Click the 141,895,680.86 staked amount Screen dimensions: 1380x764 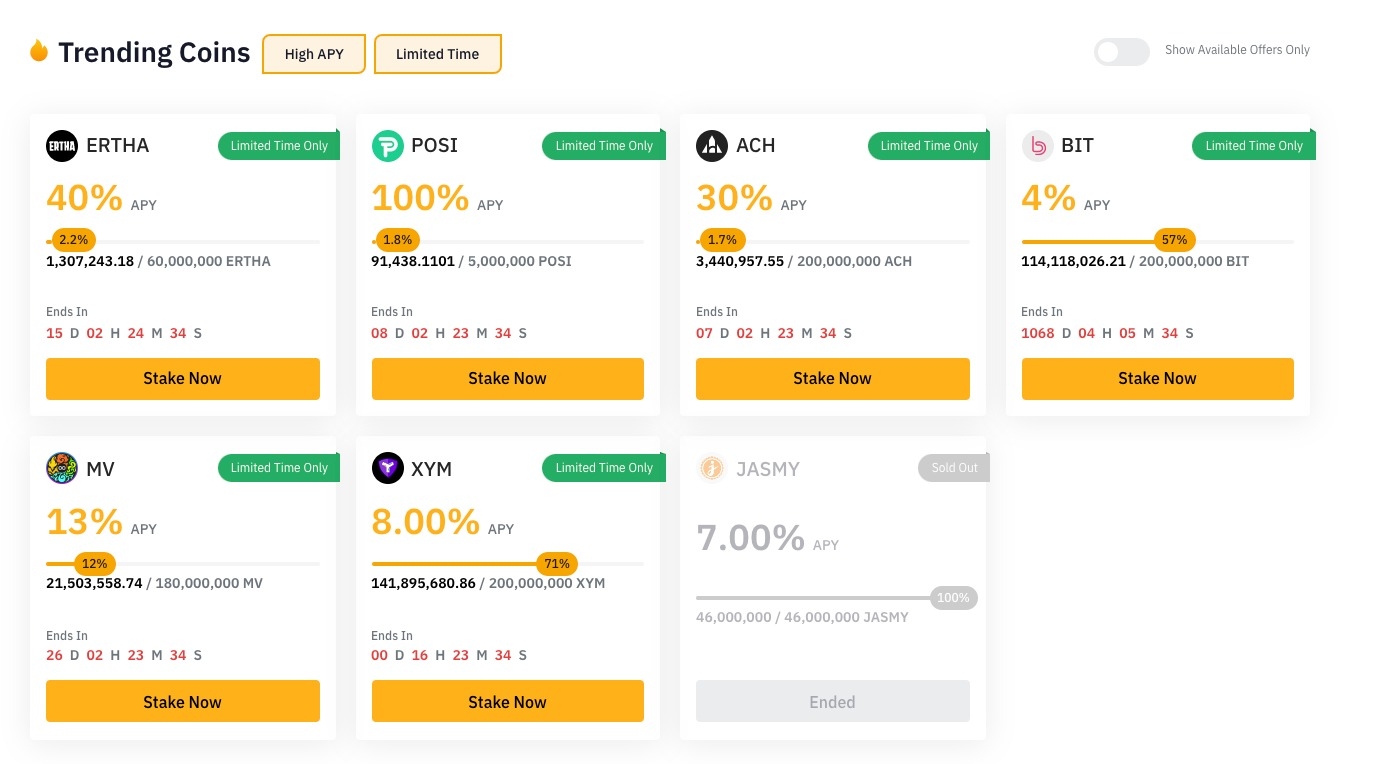pos(424,583)
